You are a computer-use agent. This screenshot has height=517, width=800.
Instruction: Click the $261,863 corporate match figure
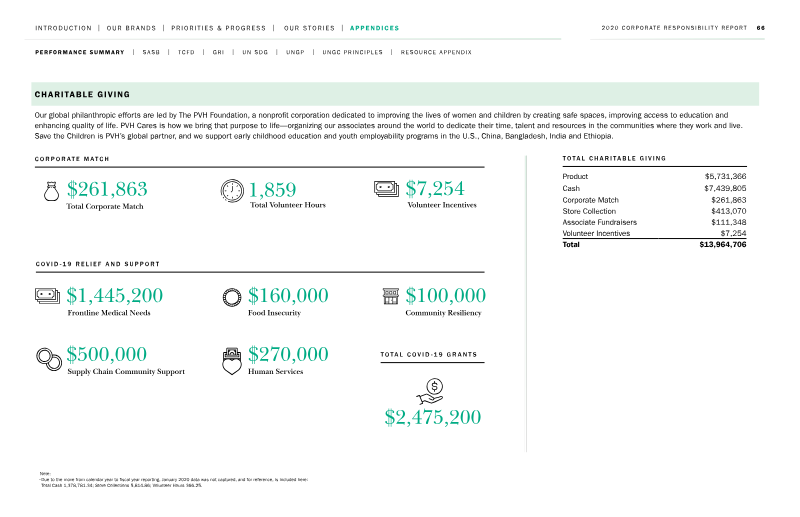point(107,189)
